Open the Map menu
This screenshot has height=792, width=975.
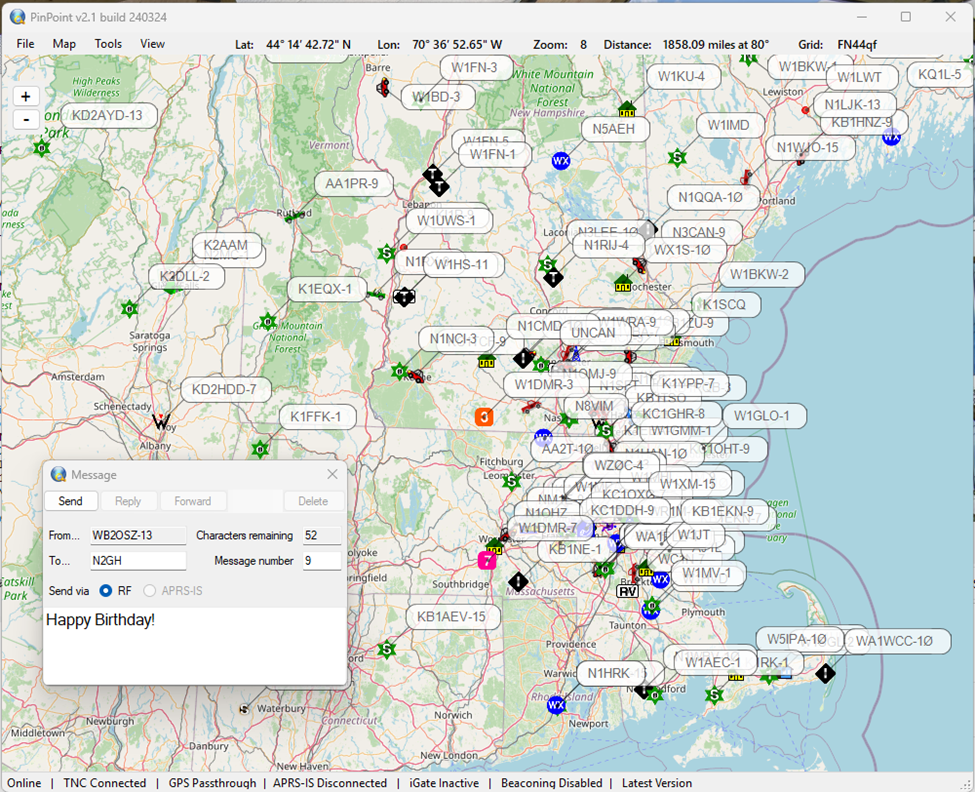click(x=64, y=44)
